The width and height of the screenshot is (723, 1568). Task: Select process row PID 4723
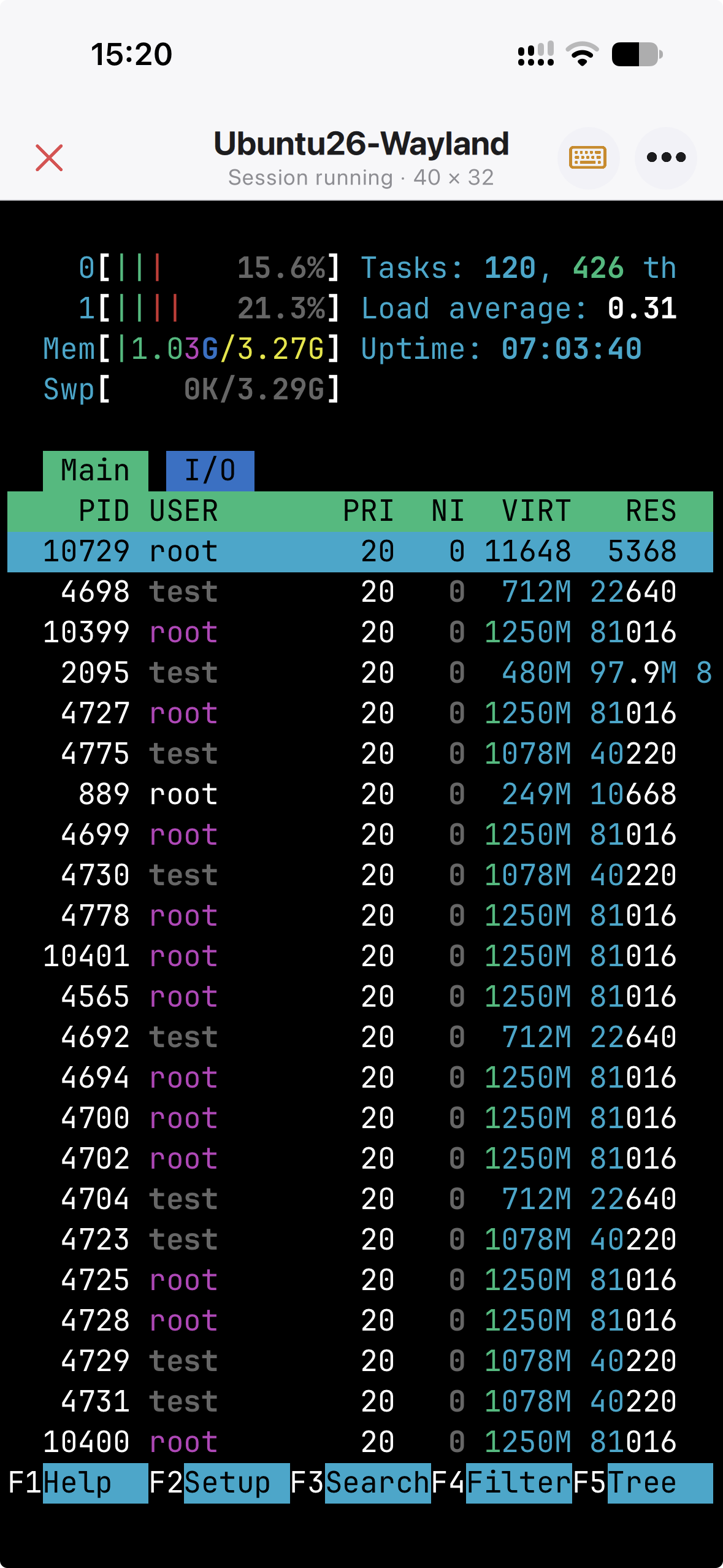point(360,1240)
